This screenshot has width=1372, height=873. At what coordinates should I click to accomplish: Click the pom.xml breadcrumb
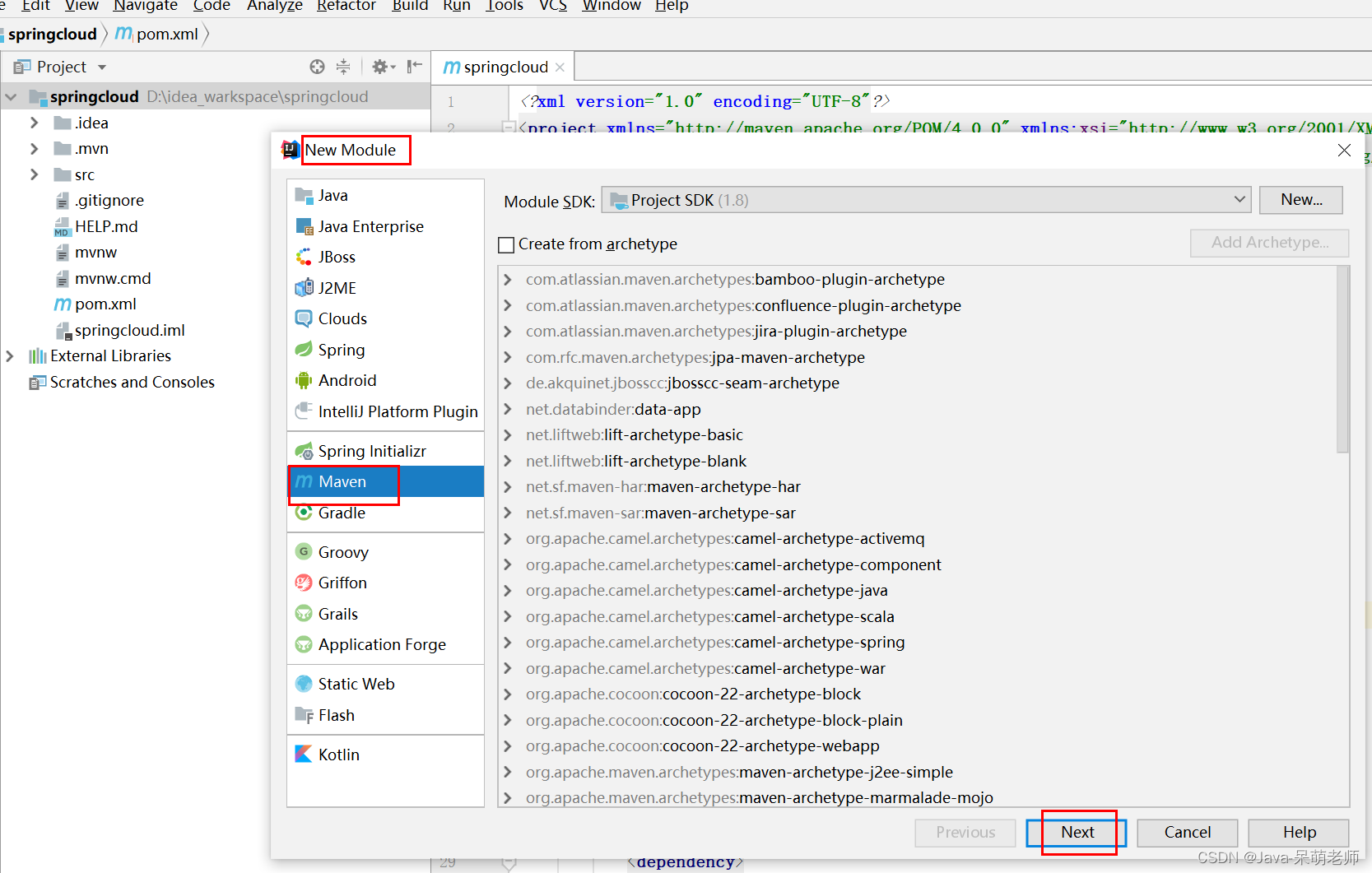pyautogui.click(x=159, y=34)
